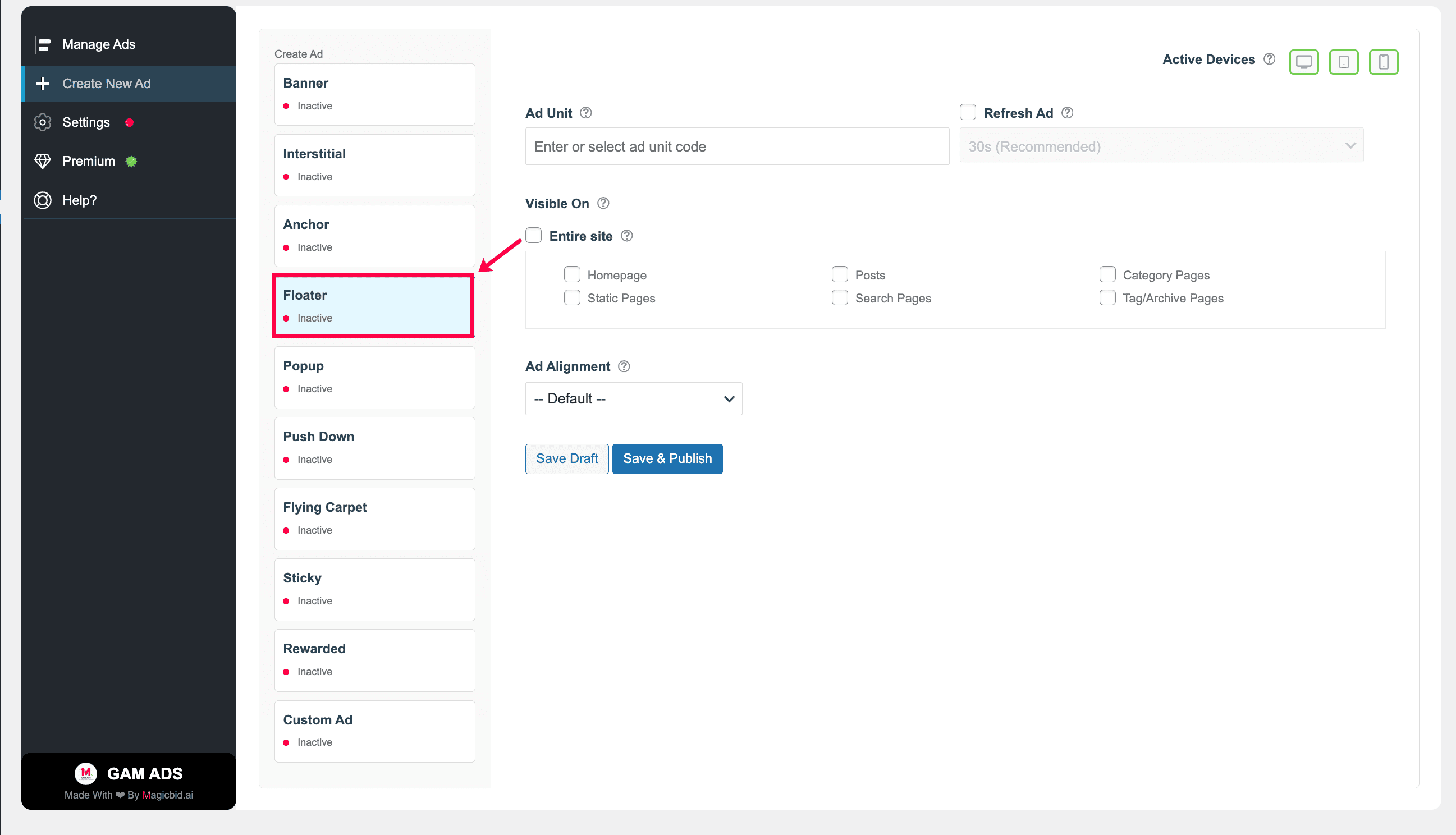The image size is (1456, 835).
Task: Open the Ad Alignment Default dropdown
Action: [x=634, y=398]
